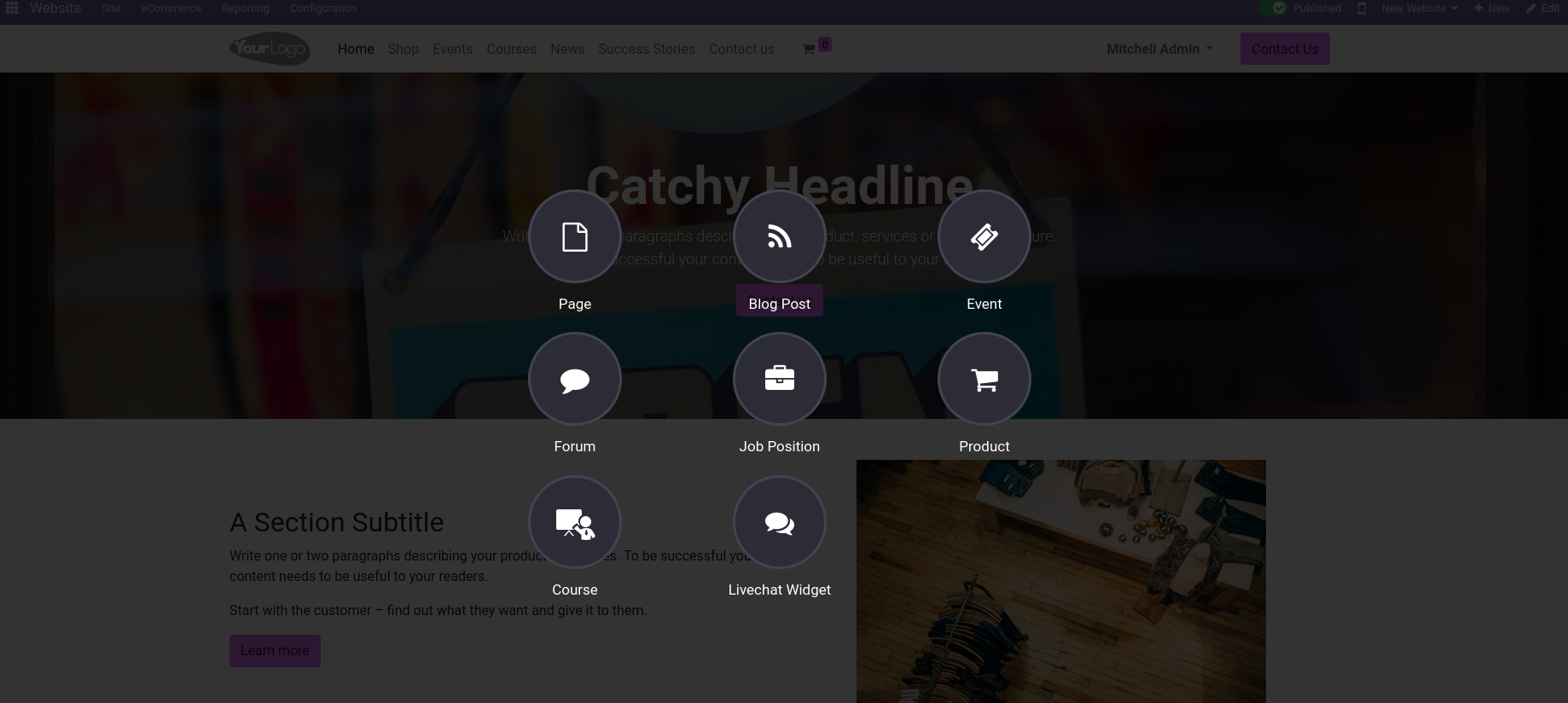Expand the Mitchell Admin user dropdown
The height and width of the screenshot is (703, 1568).
click(1159, 49)
